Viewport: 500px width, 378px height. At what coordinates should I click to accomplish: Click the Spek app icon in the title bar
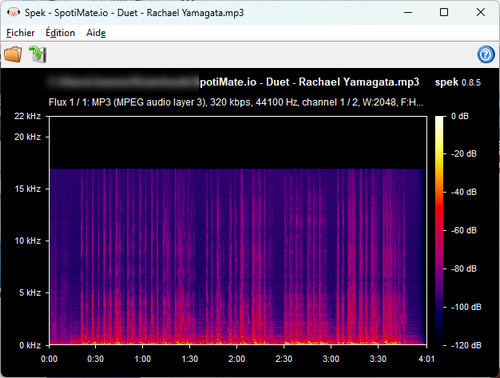pos(13,13)
